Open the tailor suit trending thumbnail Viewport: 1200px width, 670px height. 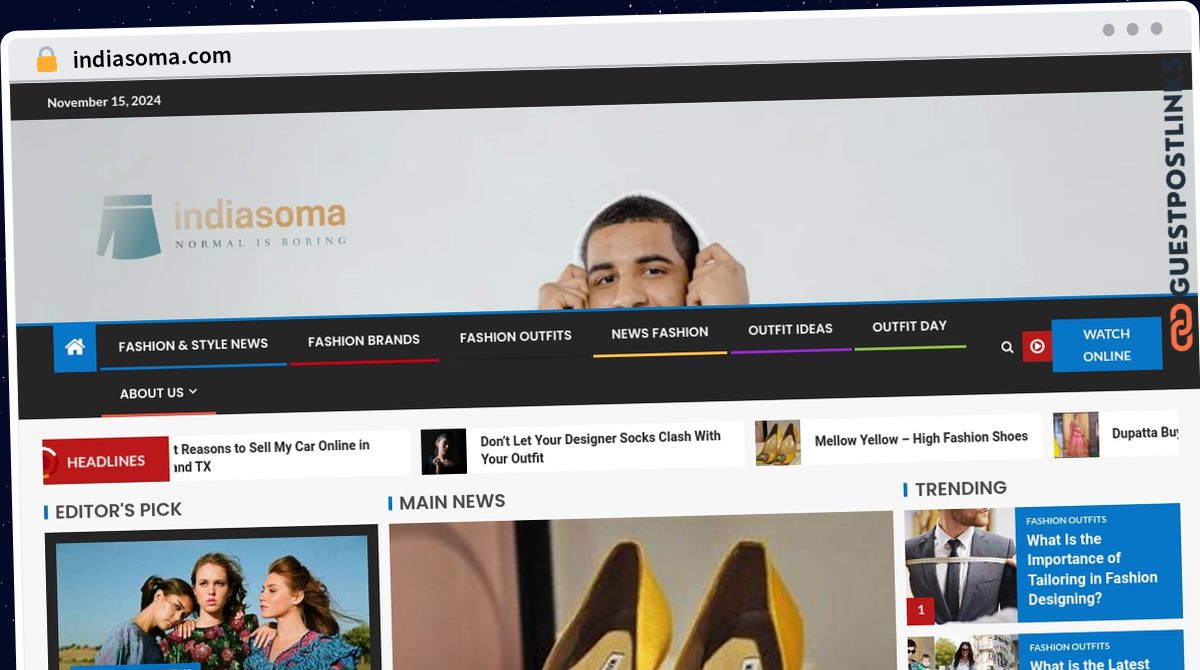click(960, 567)
